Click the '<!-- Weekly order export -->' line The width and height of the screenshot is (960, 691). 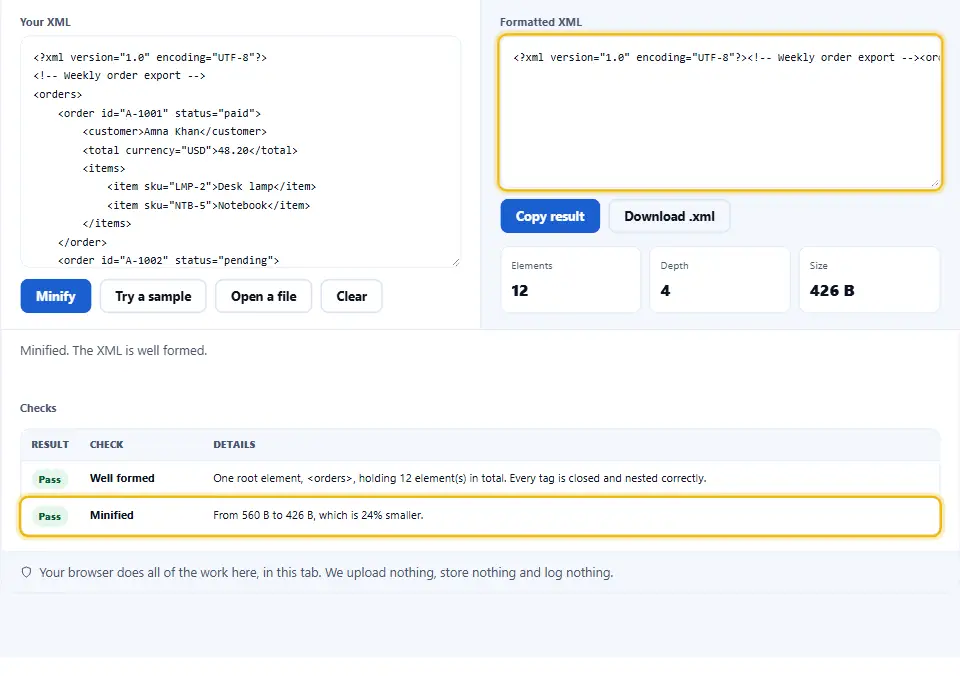[119, 76]
